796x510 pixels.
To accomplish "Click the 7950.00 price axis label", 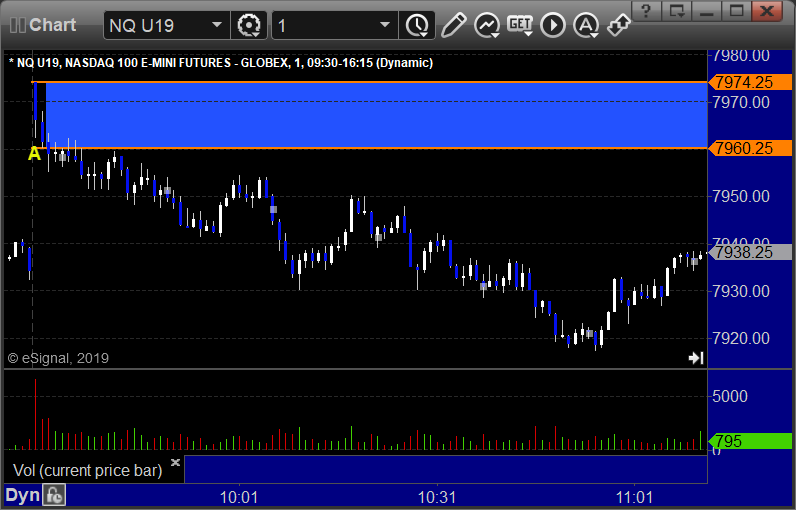I will [741, 196].
